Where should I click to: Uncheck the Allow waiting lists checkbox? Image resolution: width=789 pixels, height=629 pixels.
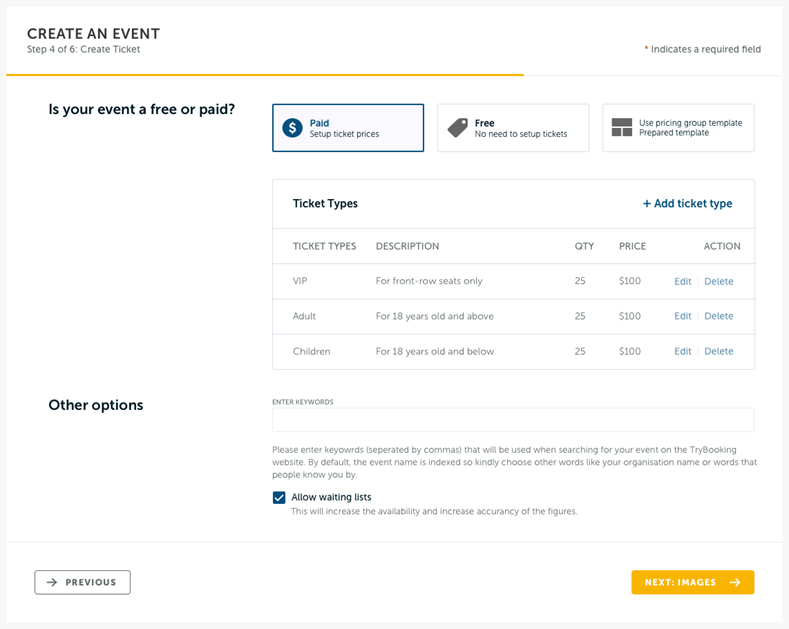point(279,498)
